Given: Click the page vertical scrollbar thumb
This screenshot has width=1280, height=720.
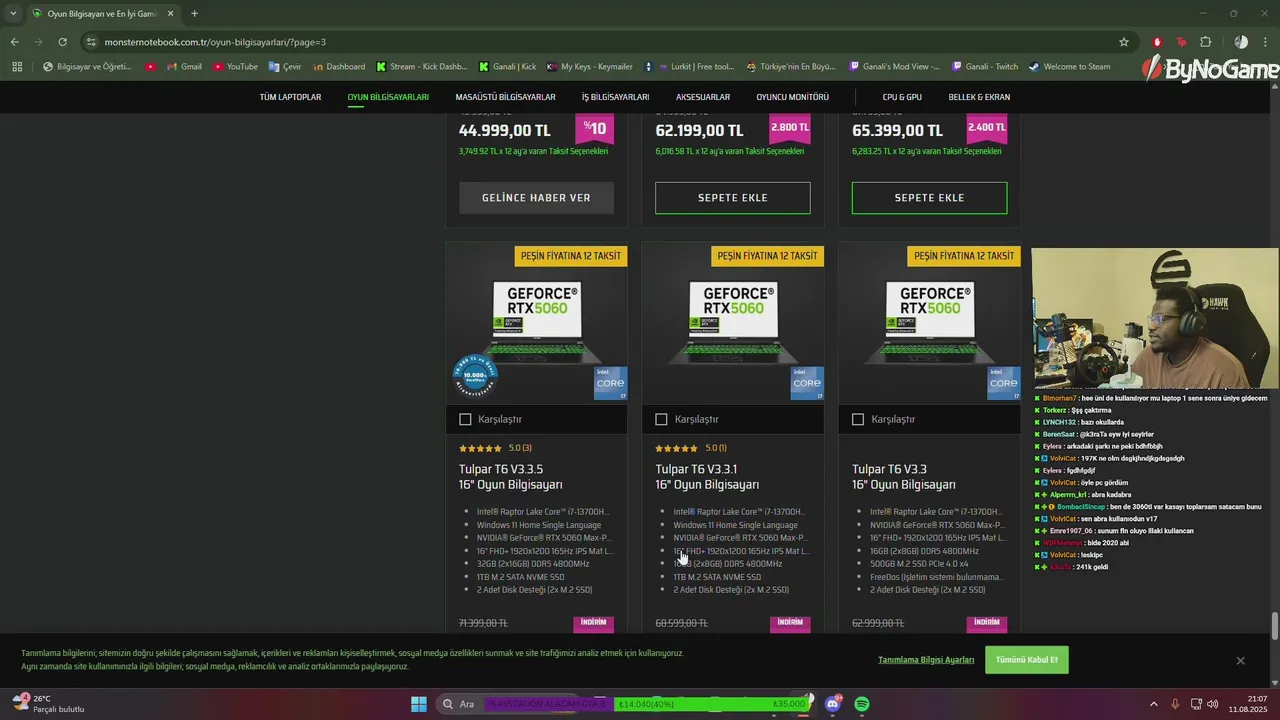Looking at the screenshot, I should 1275,626.
